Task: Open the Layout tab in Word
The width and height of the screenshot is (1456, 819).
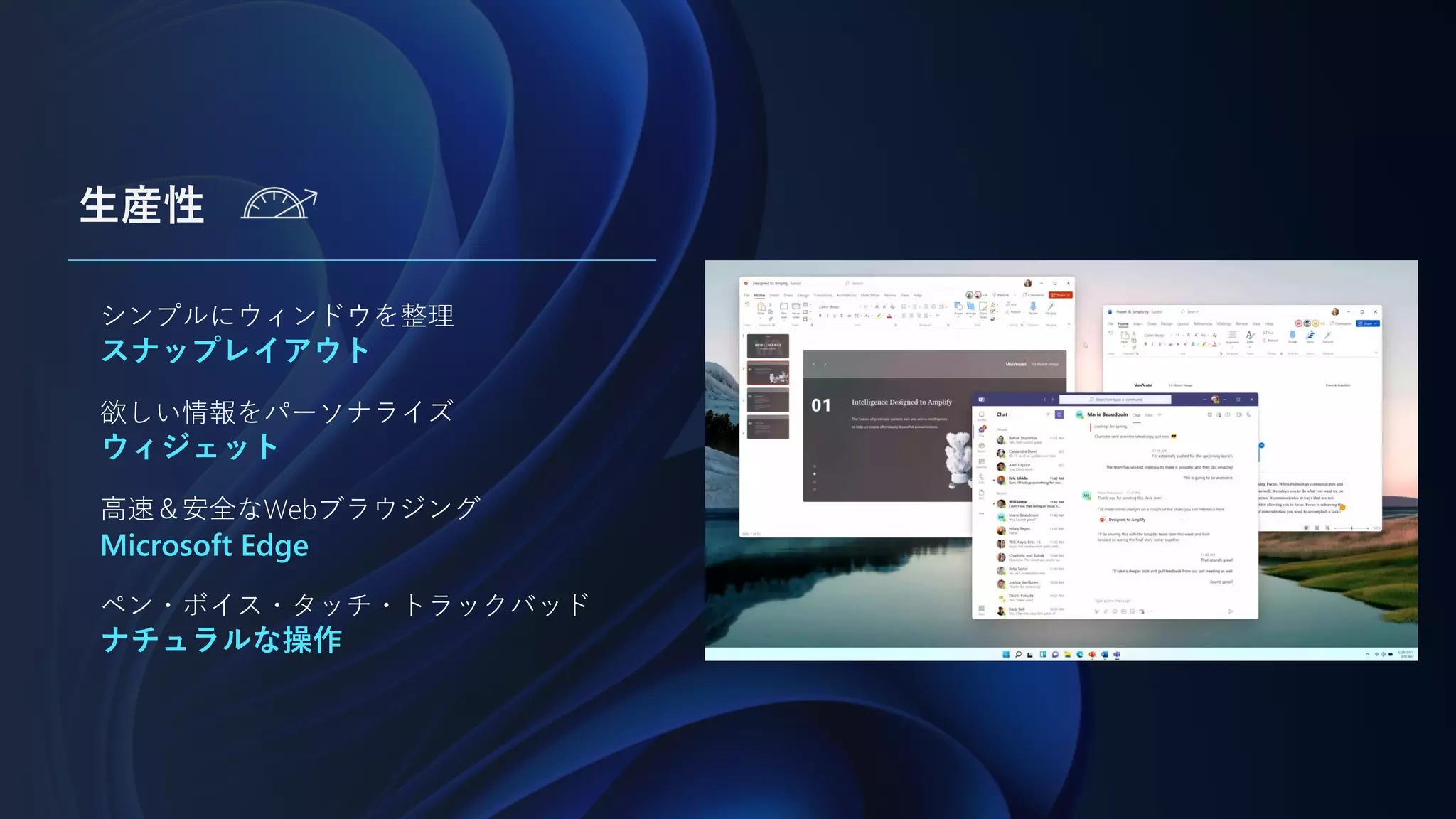Action: pyautogui.click(x=1183, y=323)
